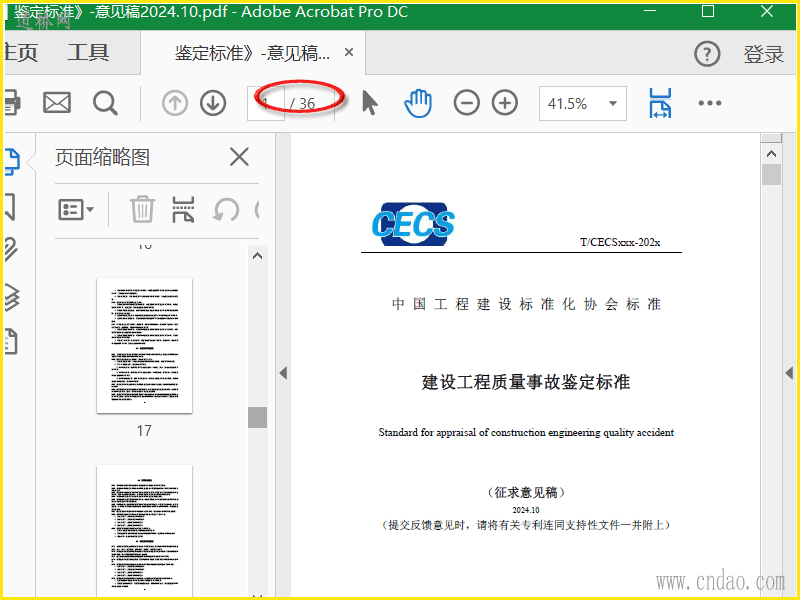Open the thumbnail panel options dropdown

tap(76, 209)
